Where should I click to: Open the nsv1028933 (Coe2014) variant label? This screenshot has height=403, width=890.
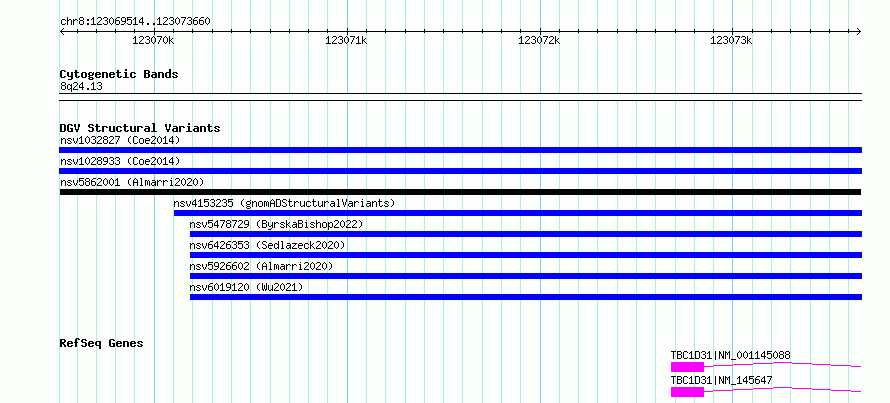120,161
